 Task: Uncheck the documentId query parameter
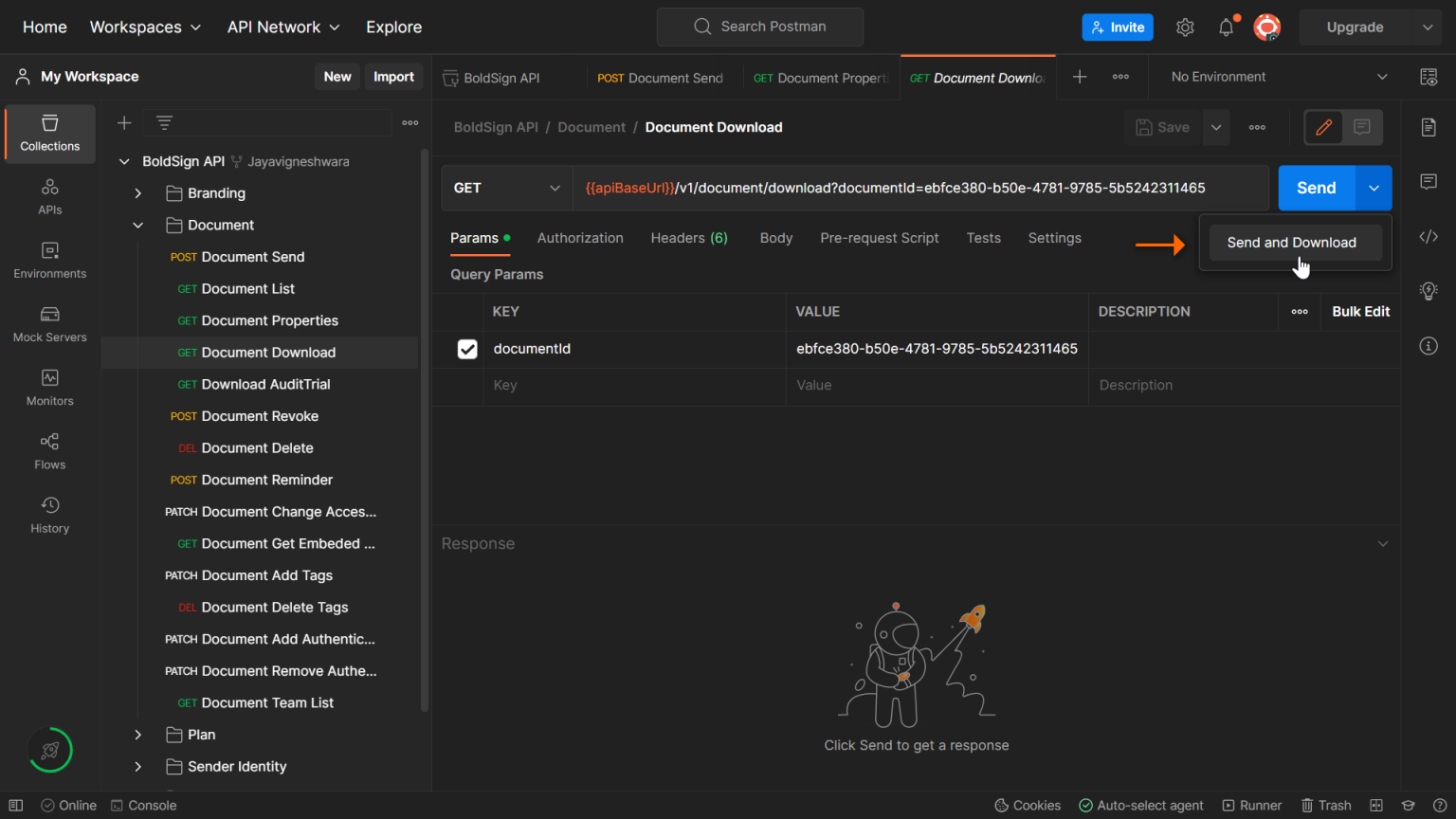click(467, 349)
